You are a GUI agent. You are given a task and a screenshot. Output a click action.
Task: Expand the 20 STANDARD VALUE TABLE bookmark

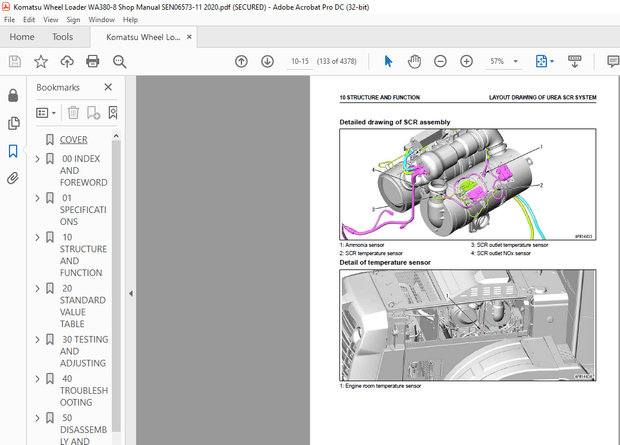[38, 289]
